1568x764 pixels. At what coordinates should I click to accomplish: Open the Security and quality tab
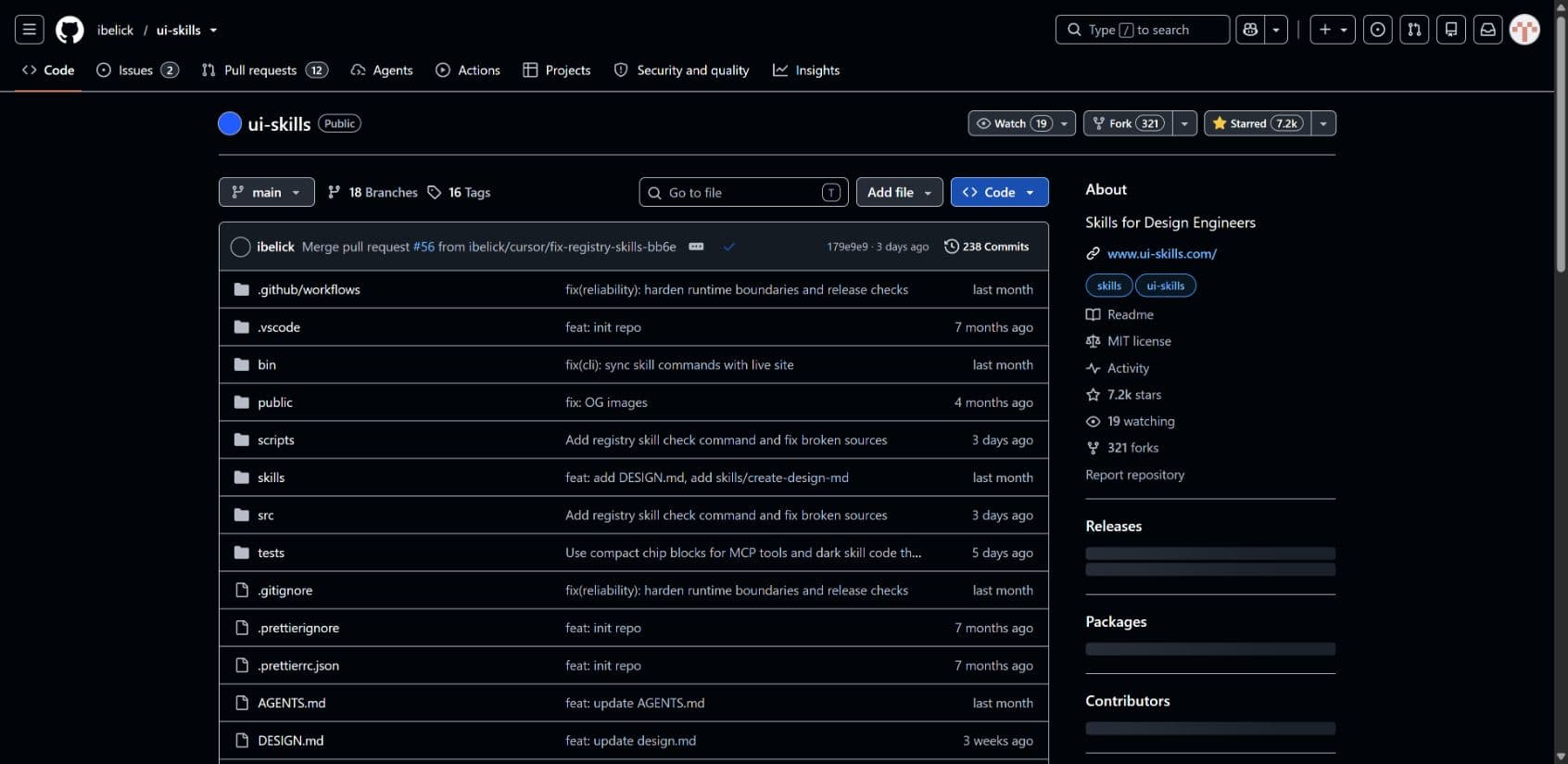(x=682, y=70)
